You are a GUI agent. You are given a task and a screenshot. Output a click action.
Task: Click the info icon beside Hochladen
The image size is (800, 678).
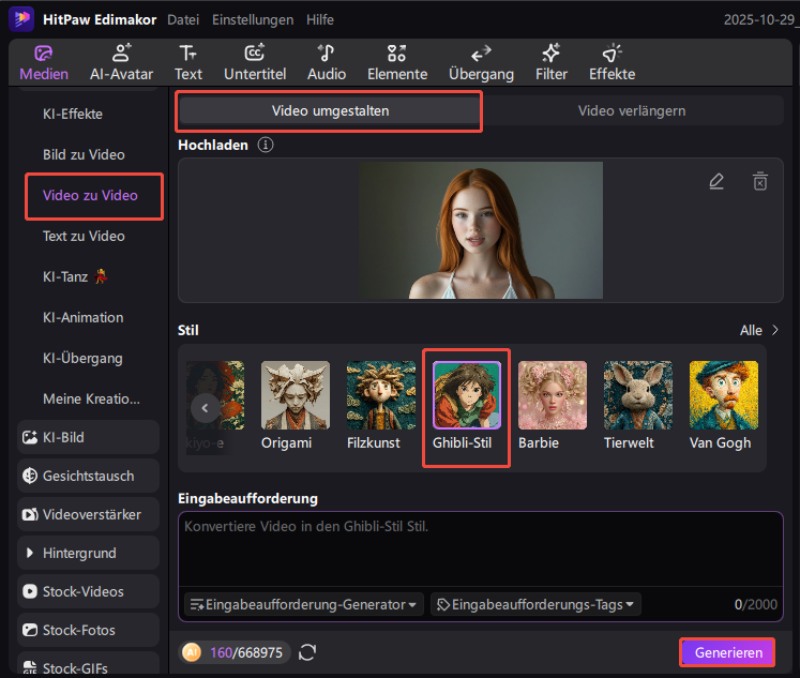[265, 145]
